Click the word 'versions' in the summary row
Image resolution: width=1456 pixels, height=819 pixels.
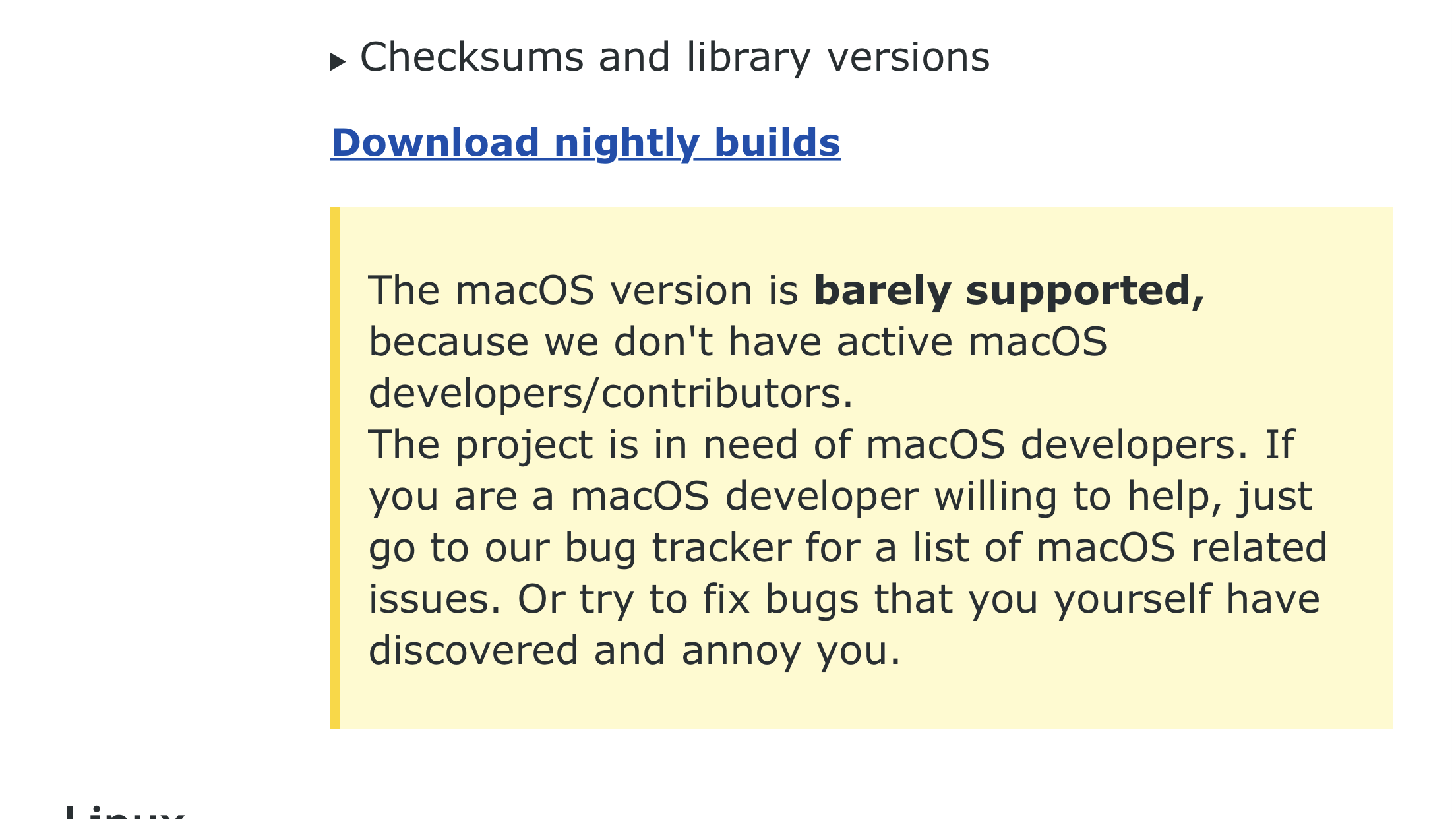pos(909,57)
